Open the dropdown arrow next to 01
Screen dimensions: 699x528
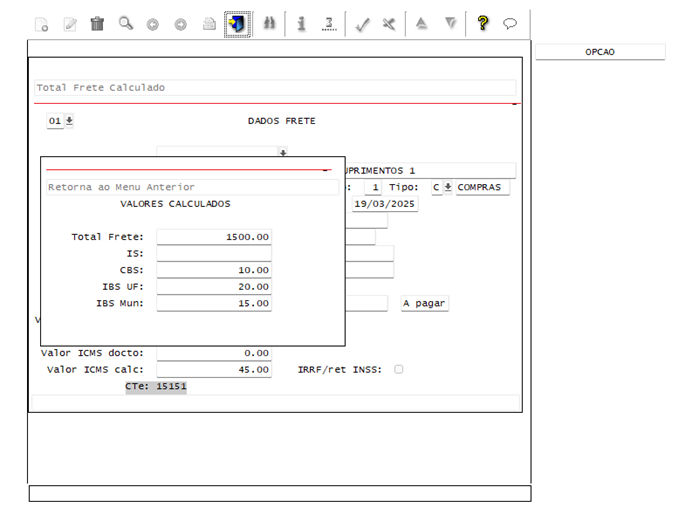[69, 121]
